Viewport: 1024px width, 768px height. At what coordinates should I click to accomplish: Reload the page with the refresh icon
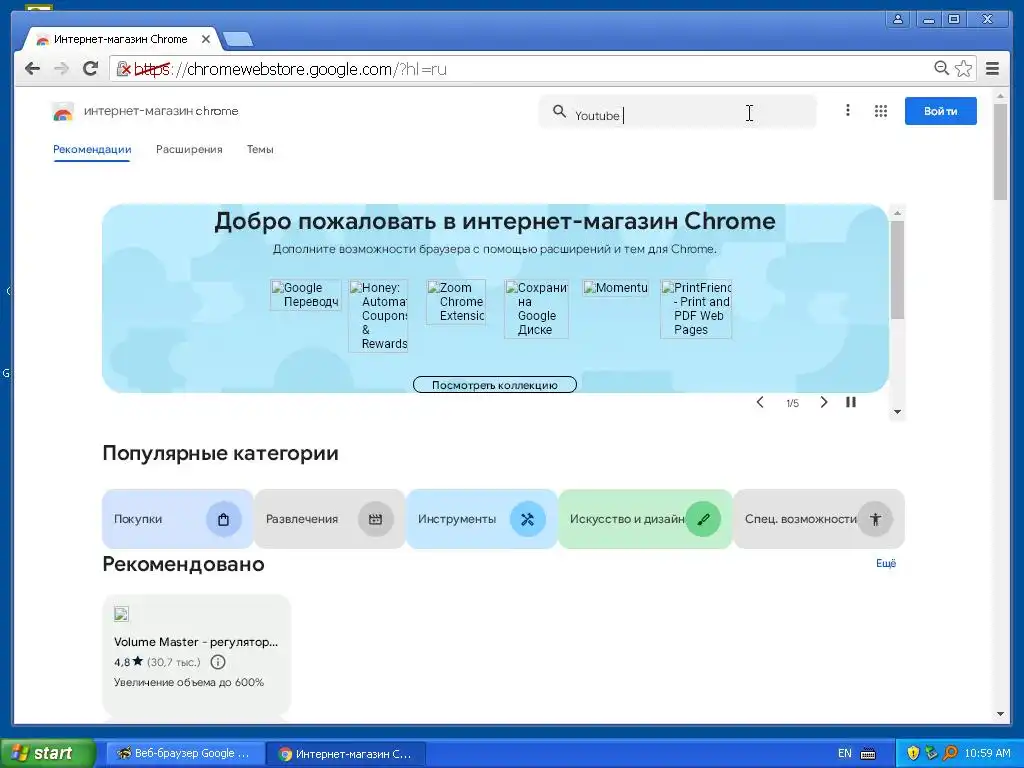(90, 69)
